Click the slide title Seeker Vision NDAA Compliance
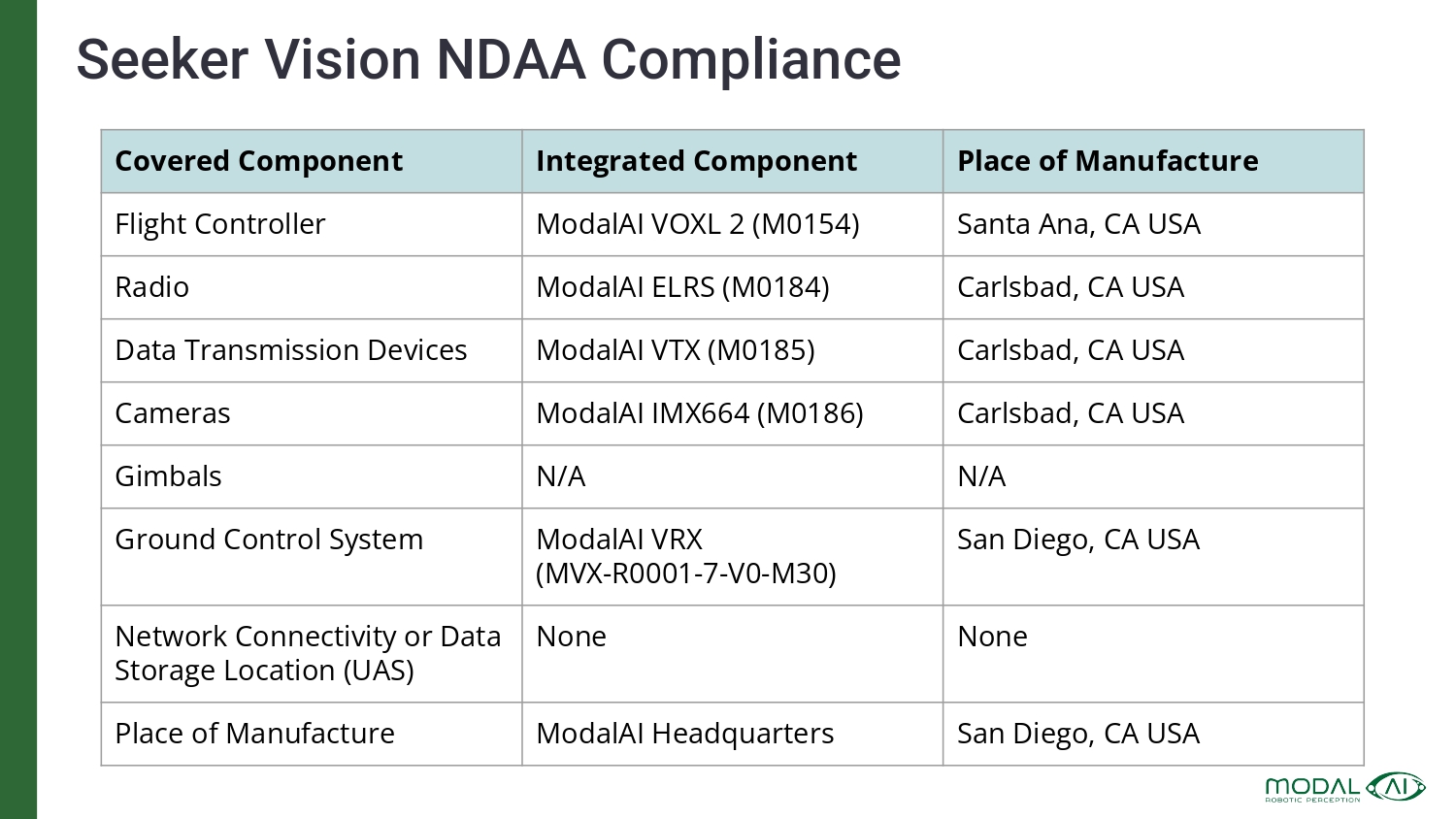Viewport: 1456px width, 819px height. click(488, 59)
